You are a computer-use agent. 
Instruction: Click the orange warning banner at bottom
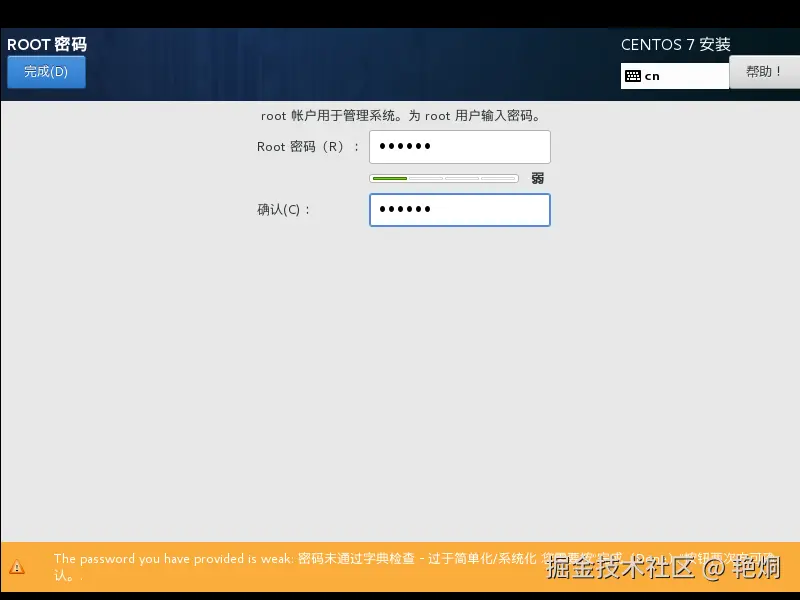tap(400, 564)
